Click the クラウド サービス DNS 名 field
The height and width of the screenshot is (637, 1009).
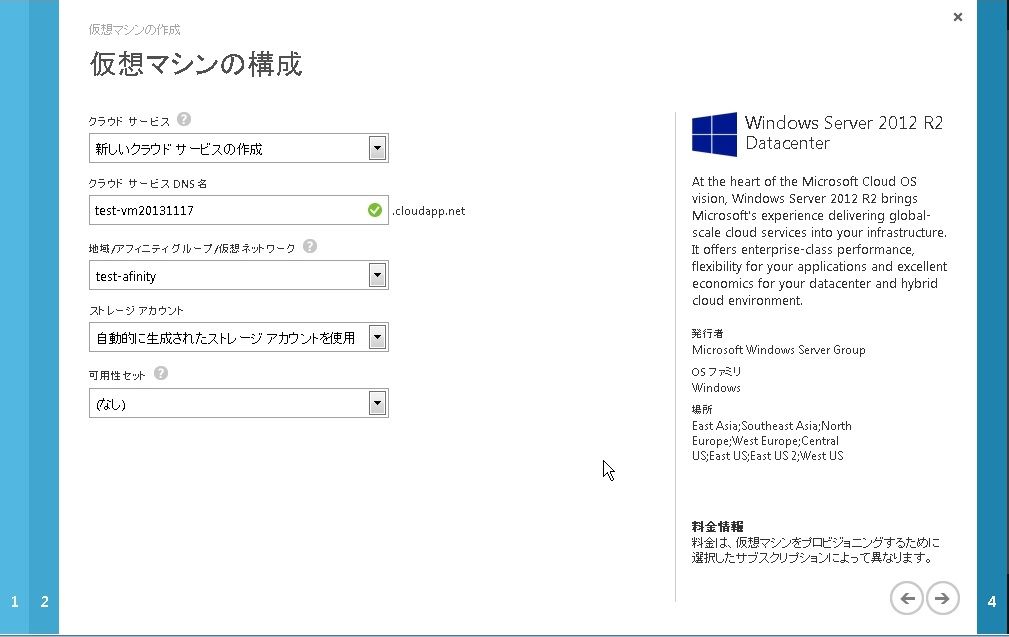239,210
